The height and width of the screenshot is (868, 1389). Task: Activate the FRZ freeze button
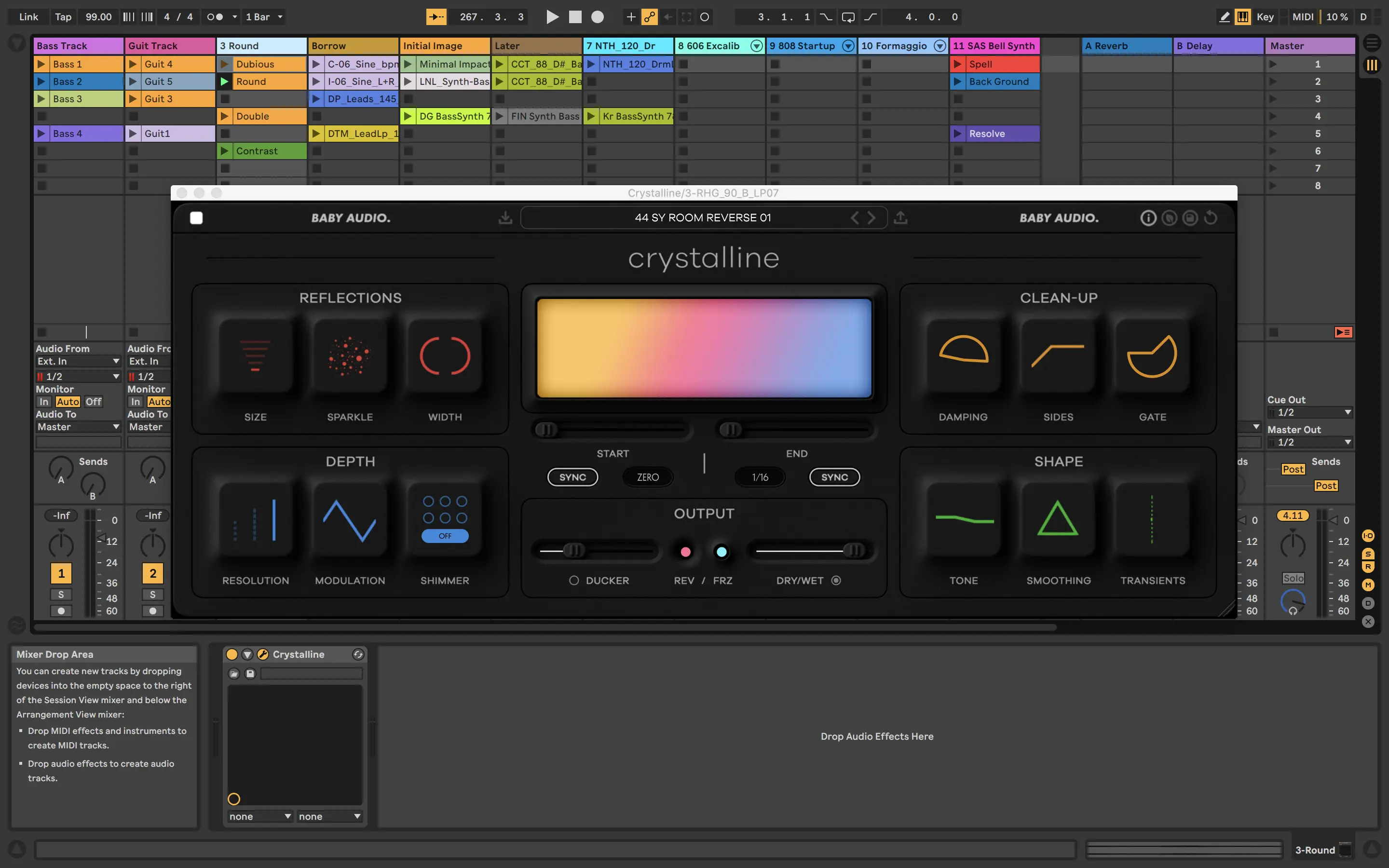(722, 552)
